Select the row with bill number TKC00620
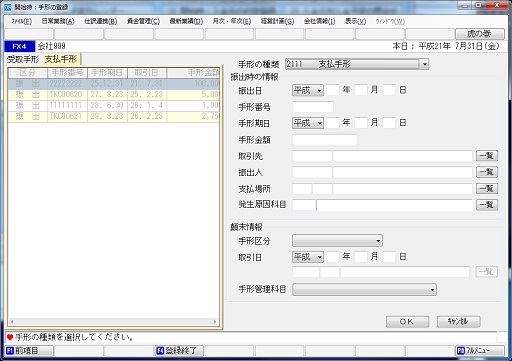The image size is (512, 361). click(x=113, y=95)
